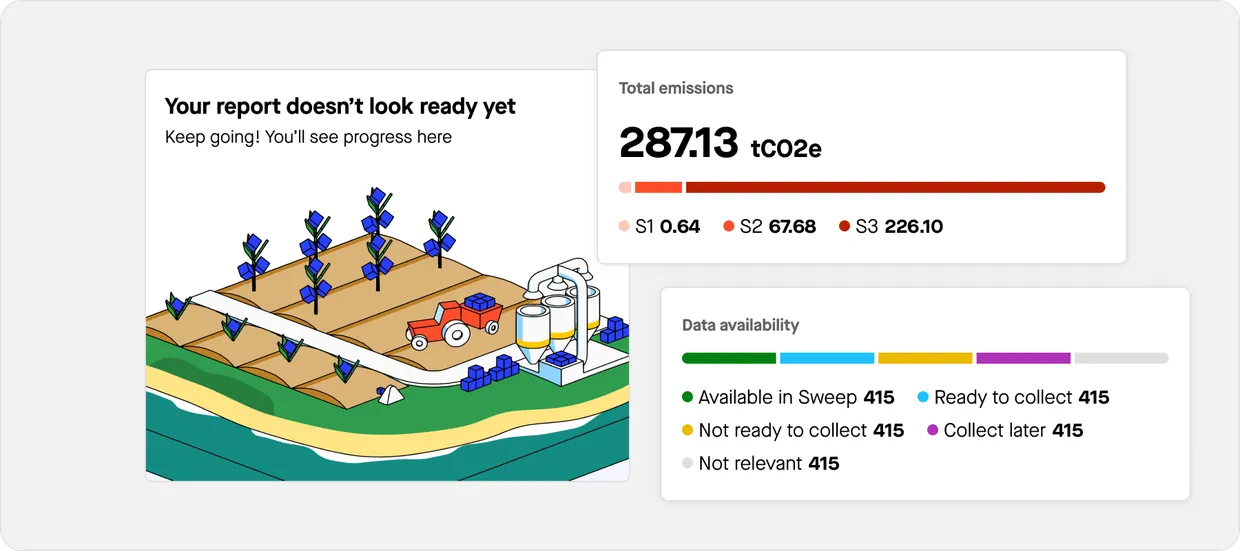The height and width of the screenshot is (551, 1240).
Task: Select the S3 dark red emissions bar segment
Action: tap(895, 187)
